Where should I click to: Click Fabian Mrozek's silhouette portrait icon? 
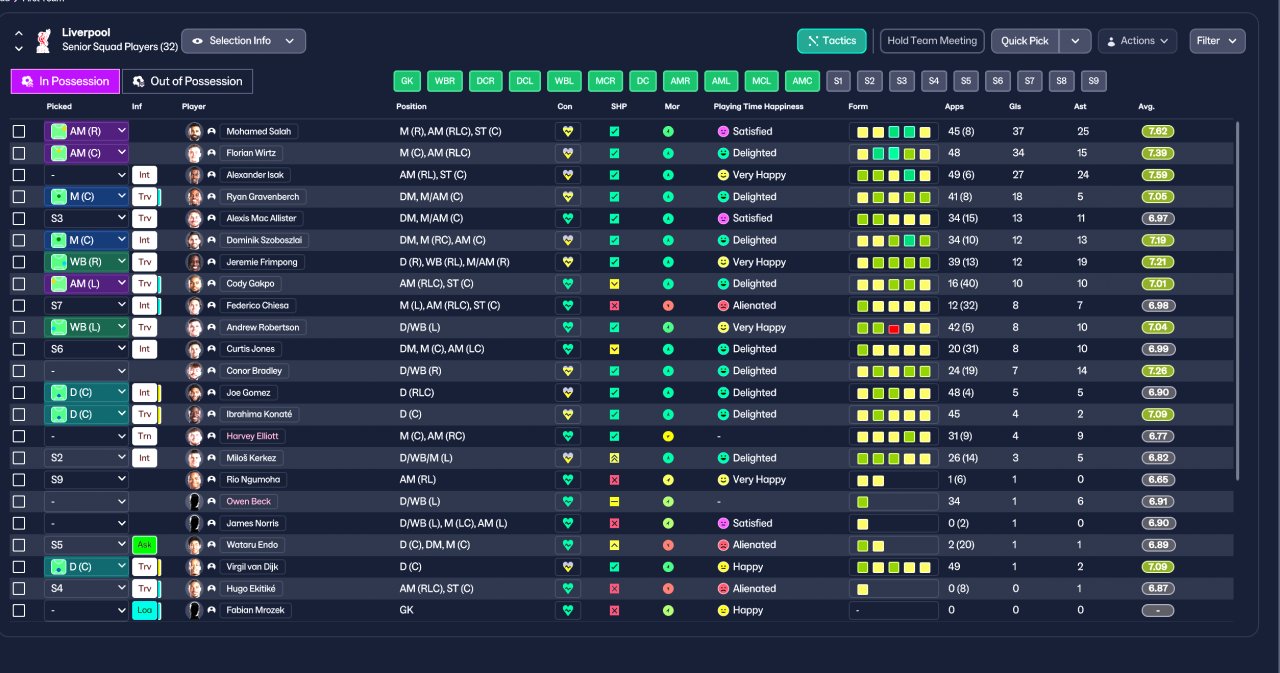click(x=194, y=610)
